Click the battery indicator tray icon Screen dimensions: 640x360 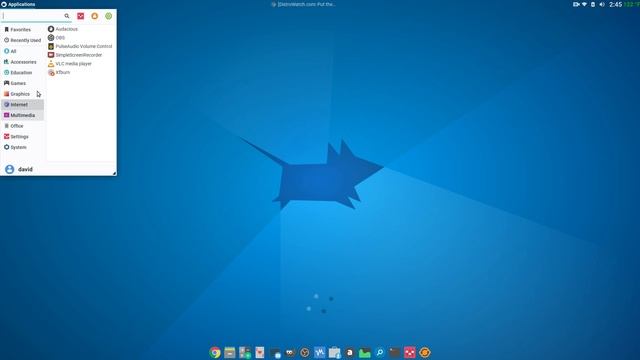coord(593,4)
